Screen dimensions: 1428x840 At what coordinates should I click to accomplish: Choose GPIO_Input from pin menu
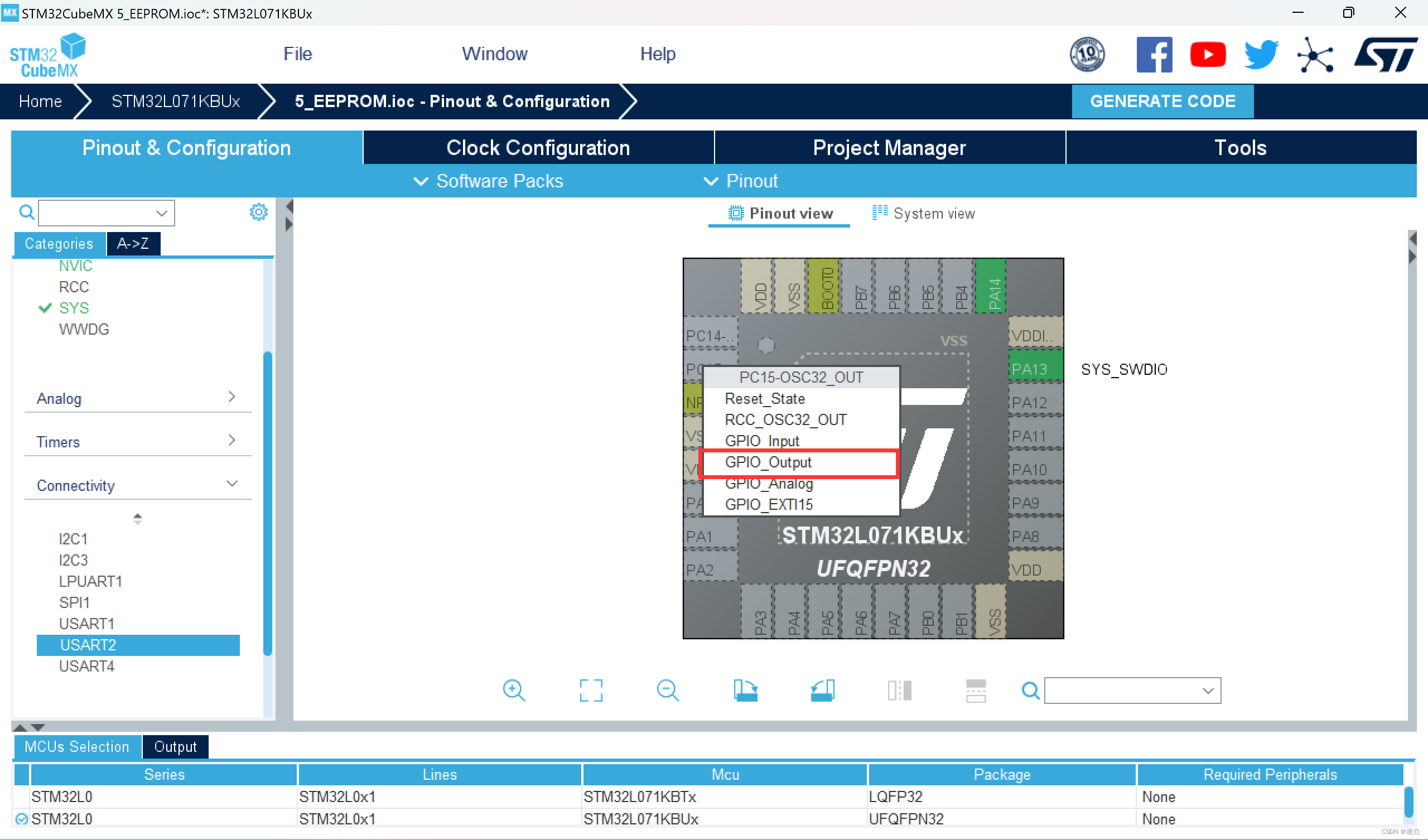click(x=800, y=441)
